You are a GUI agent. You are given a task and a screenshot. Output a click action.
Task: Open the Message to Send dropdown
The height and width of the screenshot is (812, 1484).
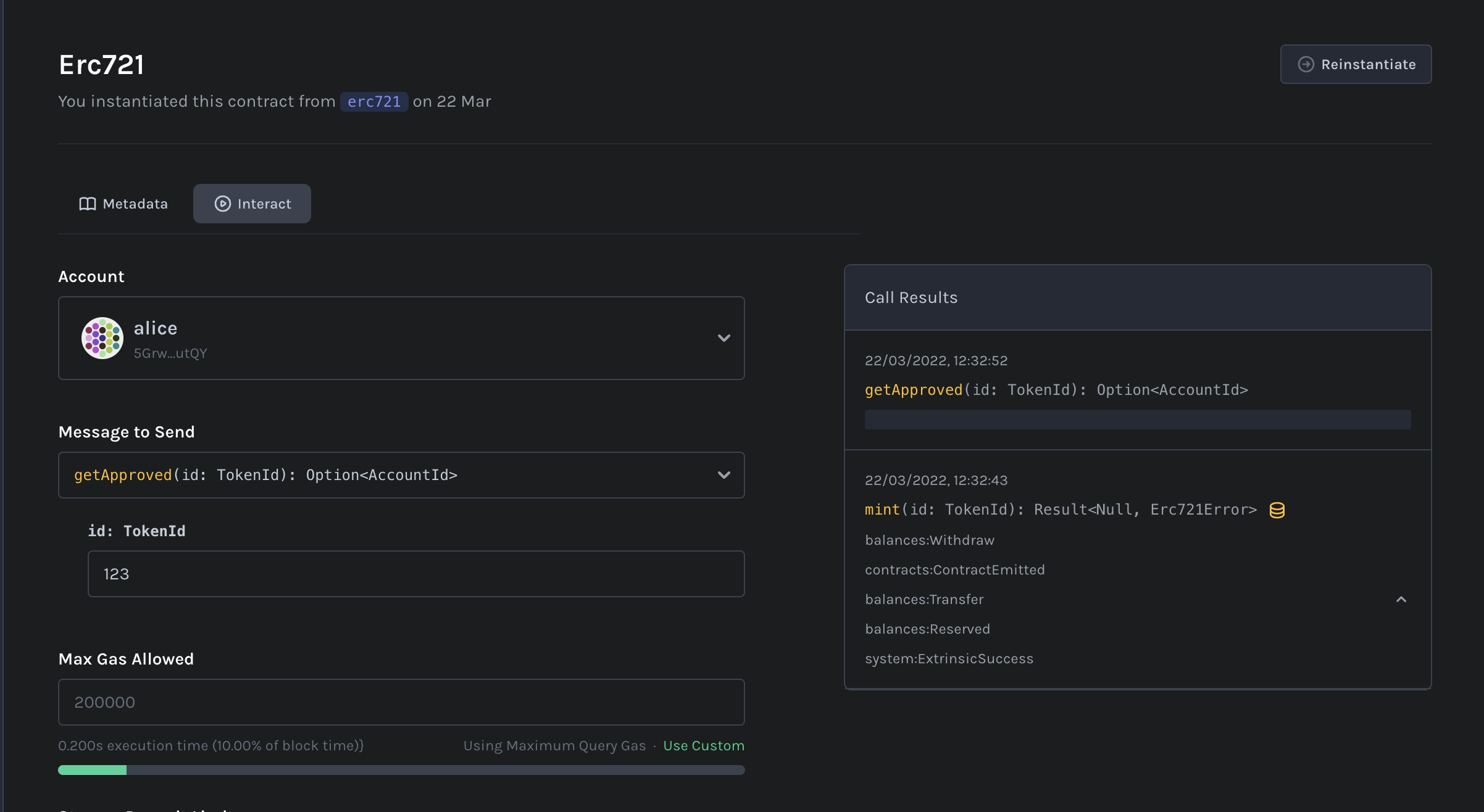(x=723, y=474)
